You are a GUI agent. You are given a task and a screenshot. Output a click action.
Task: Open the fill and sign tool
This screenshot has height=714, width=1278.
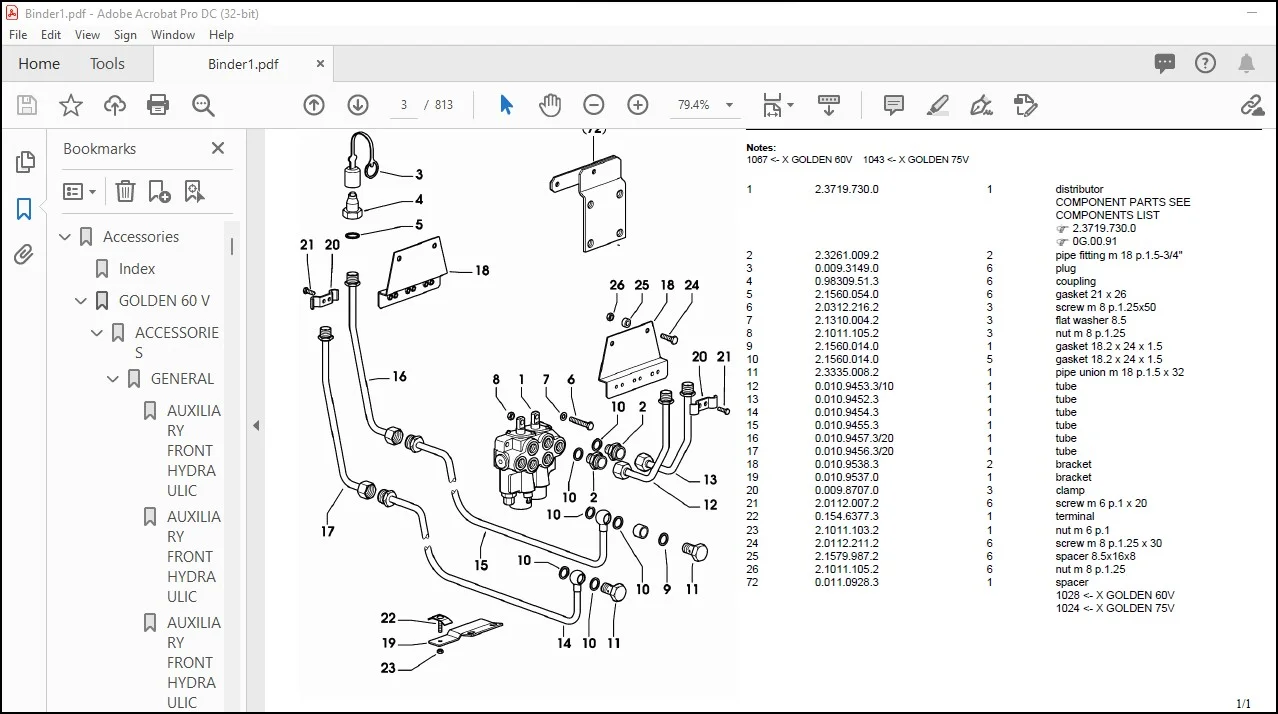click(981, 104)
